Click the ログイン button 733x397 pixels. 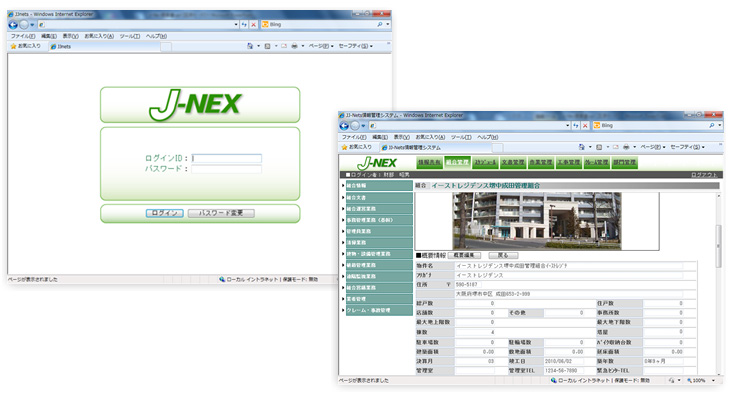(164, 213)
